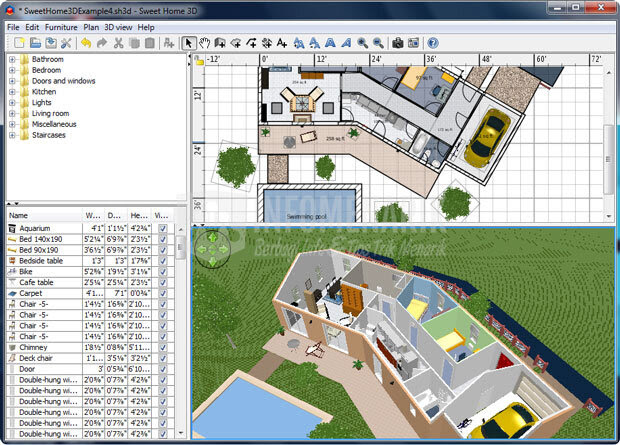The image size is (620, 445).
Task: Hide the Chimney via its checkbox
Action: tap(163, 347)
